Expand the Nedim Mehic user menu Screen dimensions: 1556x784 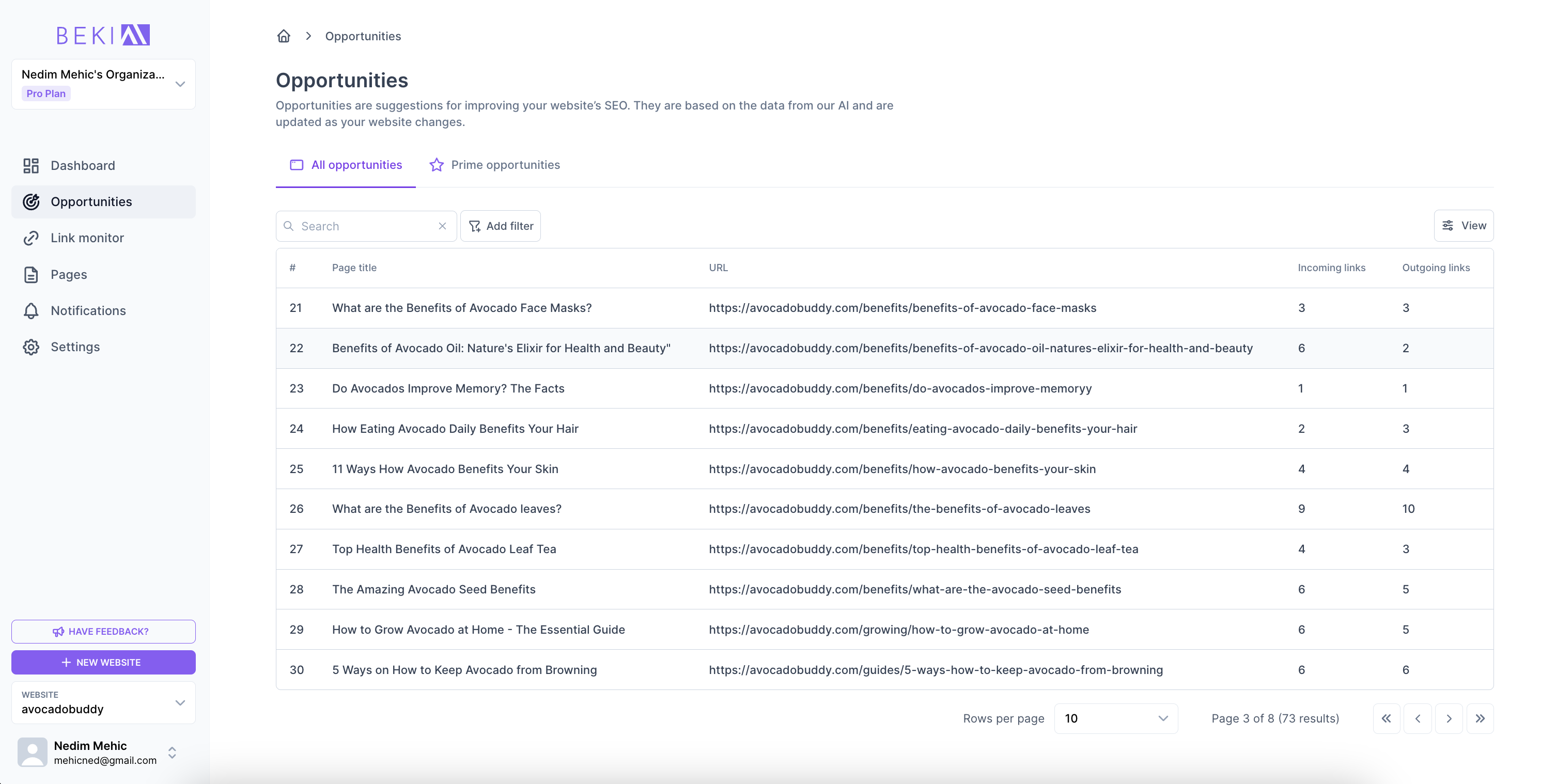(172, 752)
